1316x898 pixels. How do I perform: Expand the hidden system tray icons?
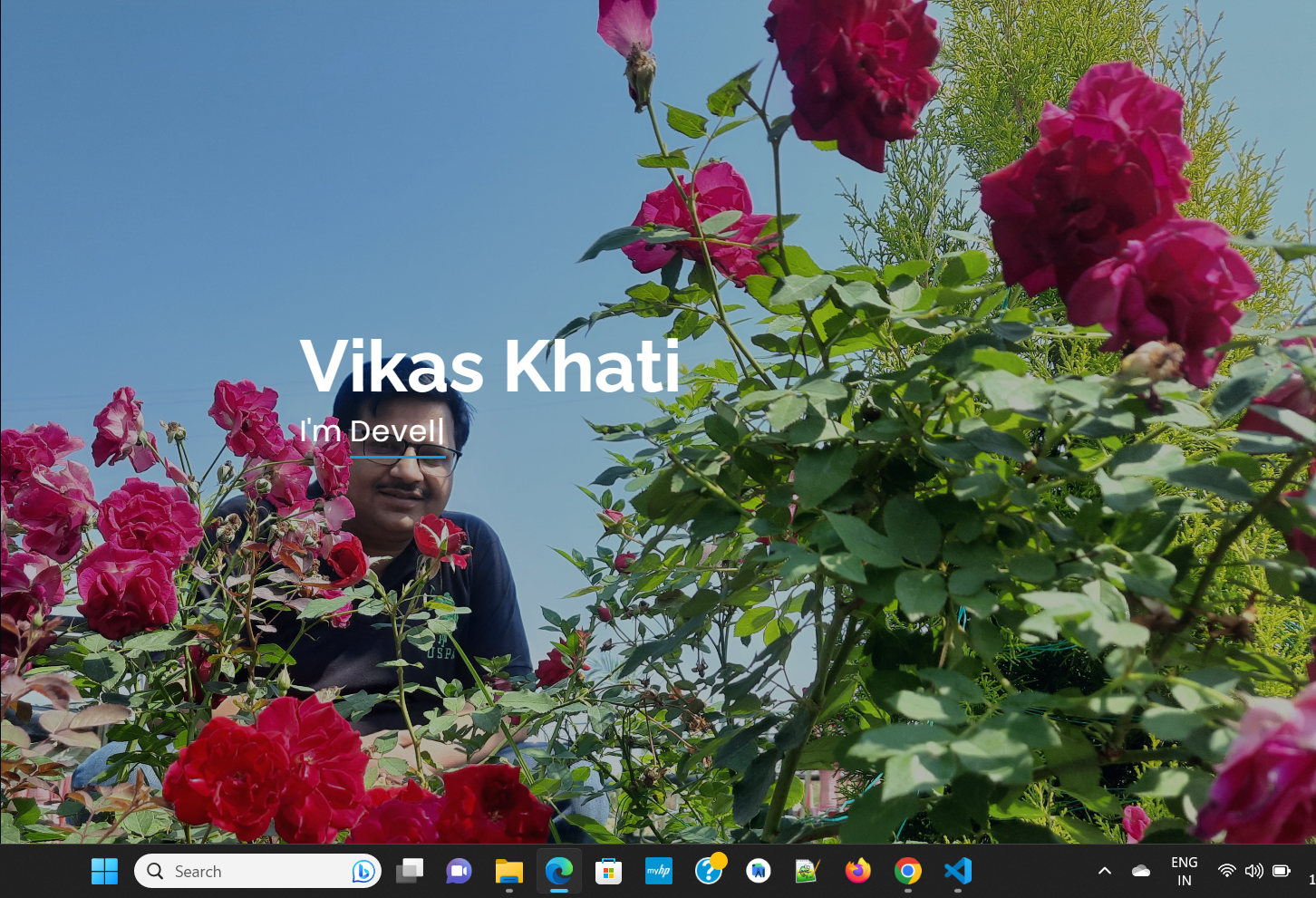point(1104,871)
